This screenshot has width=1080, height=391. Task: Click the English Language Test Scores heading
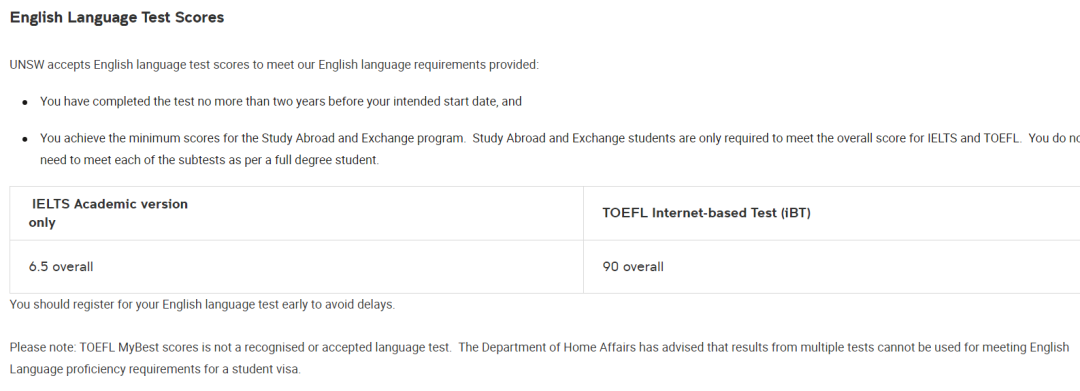(117, 18)
